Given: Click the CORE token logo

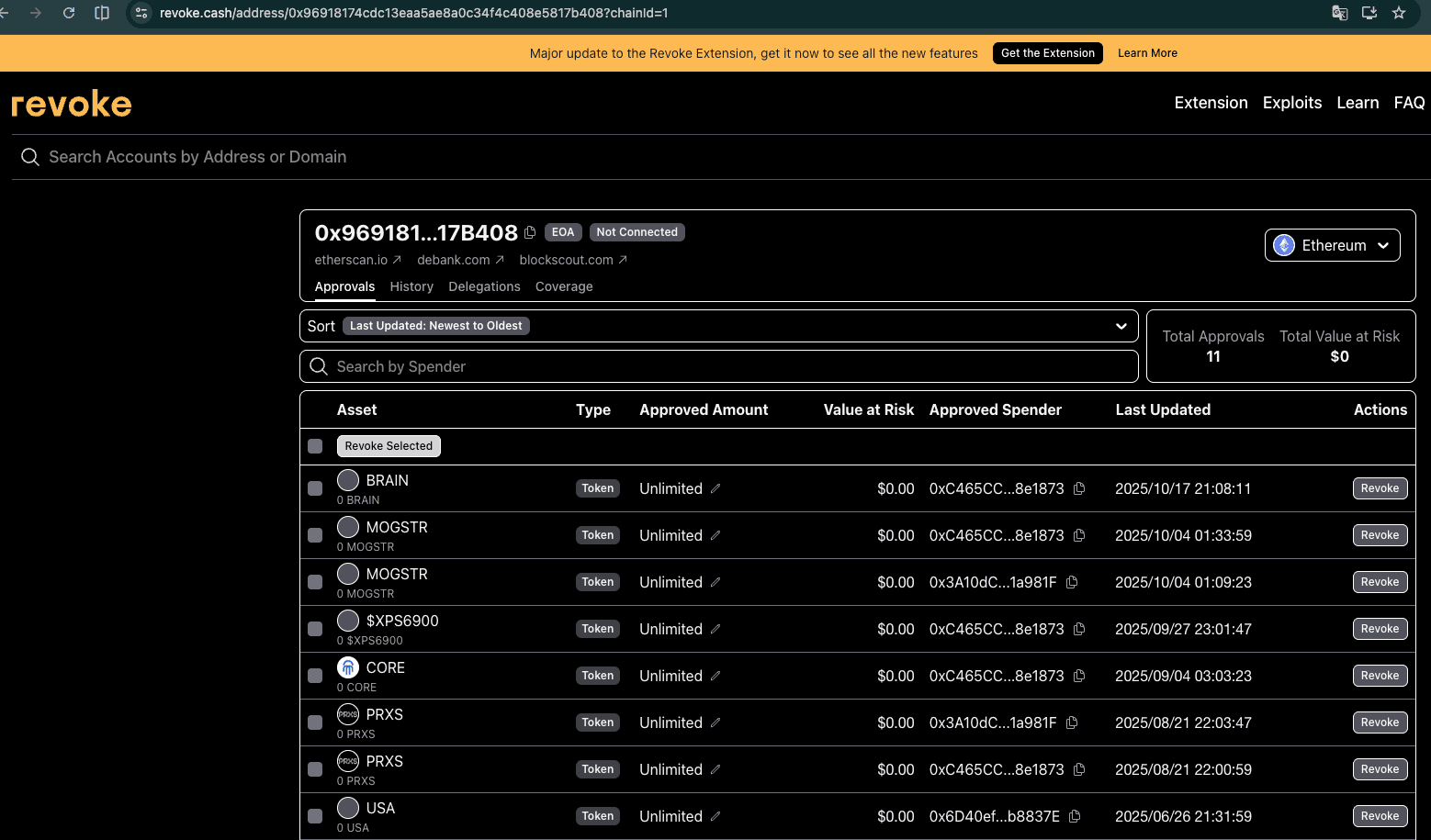Looking at the screenshot, I should [x=348, y=667].
